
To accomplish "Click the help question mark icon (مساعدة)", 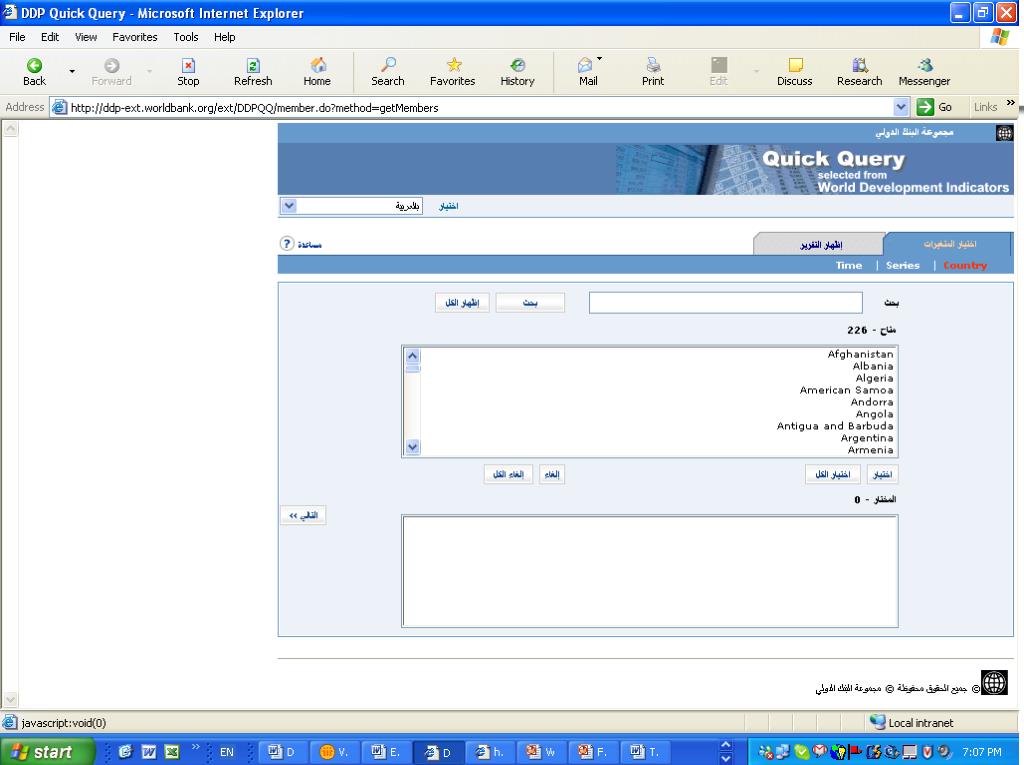I will pos(287,244).
